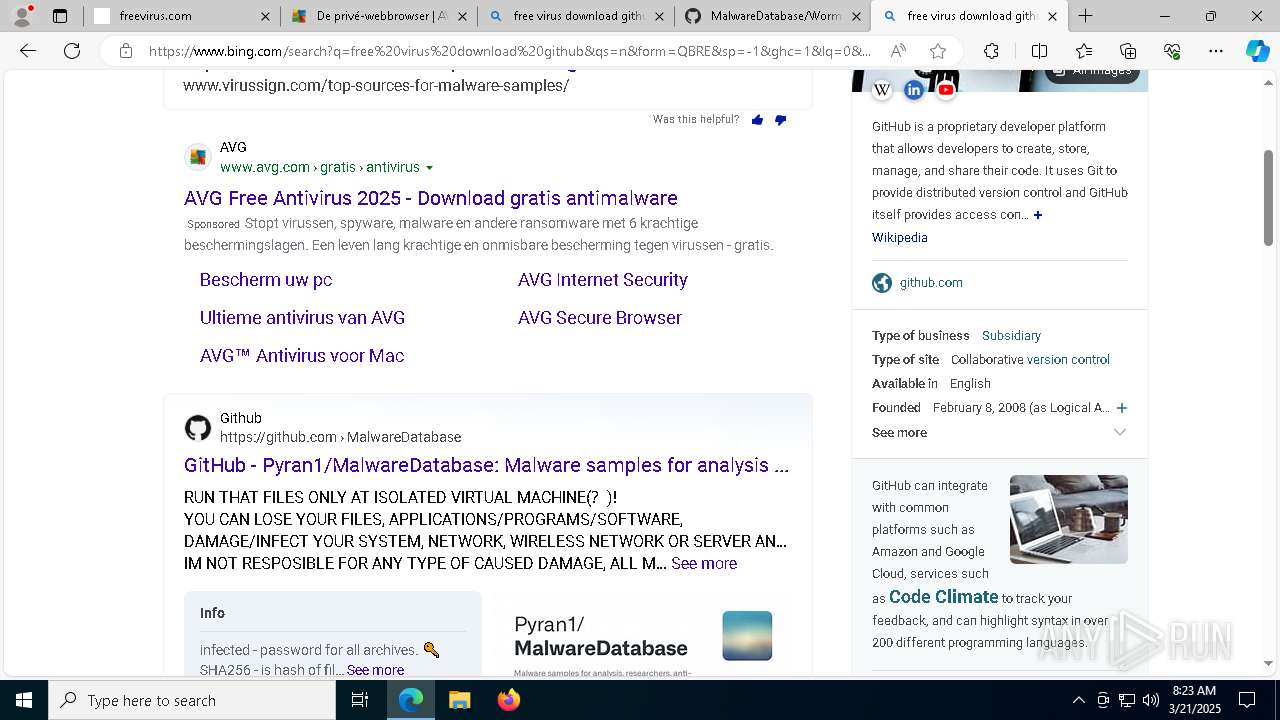Open GitHub's LinkedIn profile icon
Screen dimensions: 1280x720
pyautogui.click(x=914, y=90)
